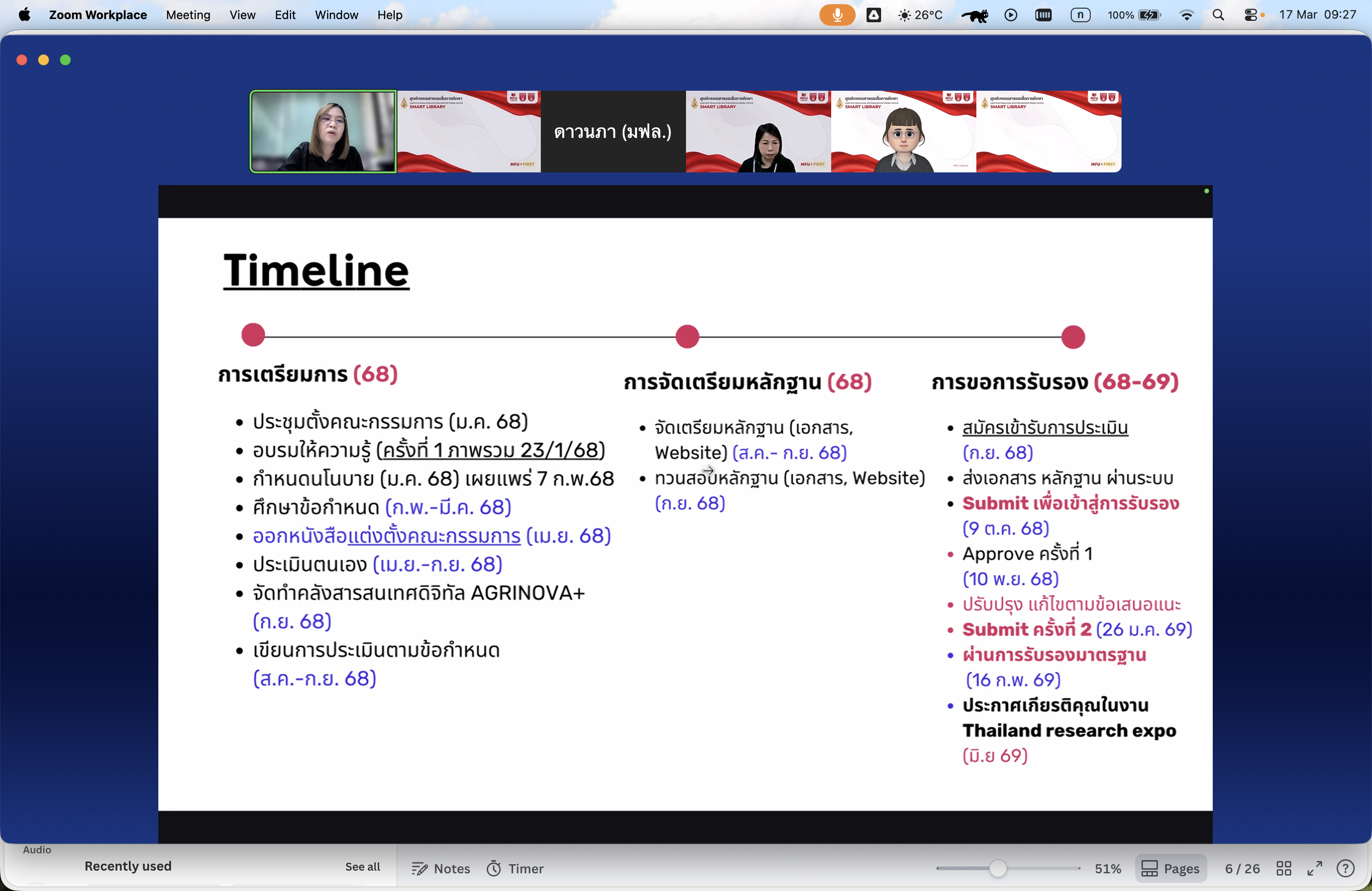Open the Zoom Workplace app menu
This screenshot has height=891, width=1372.
point(98,15)
